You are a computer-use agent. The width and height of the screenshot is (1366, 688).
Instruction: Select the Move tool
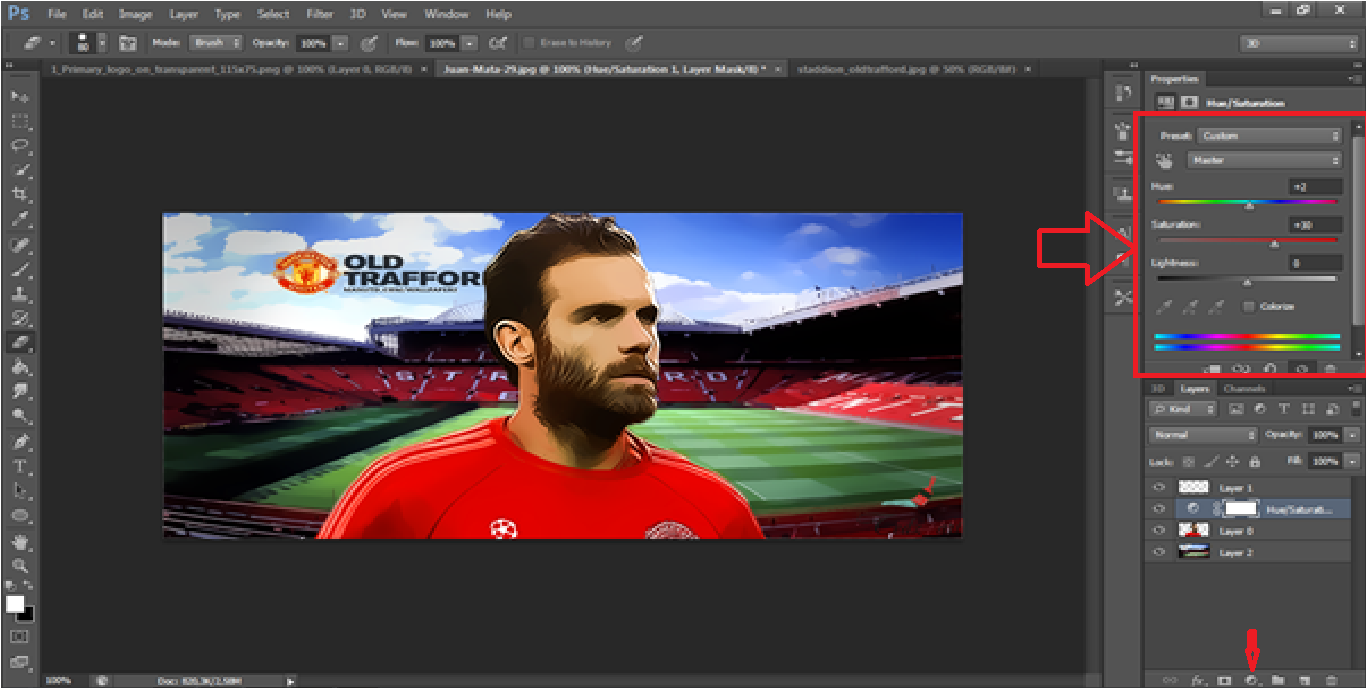[x=19, y=97]
